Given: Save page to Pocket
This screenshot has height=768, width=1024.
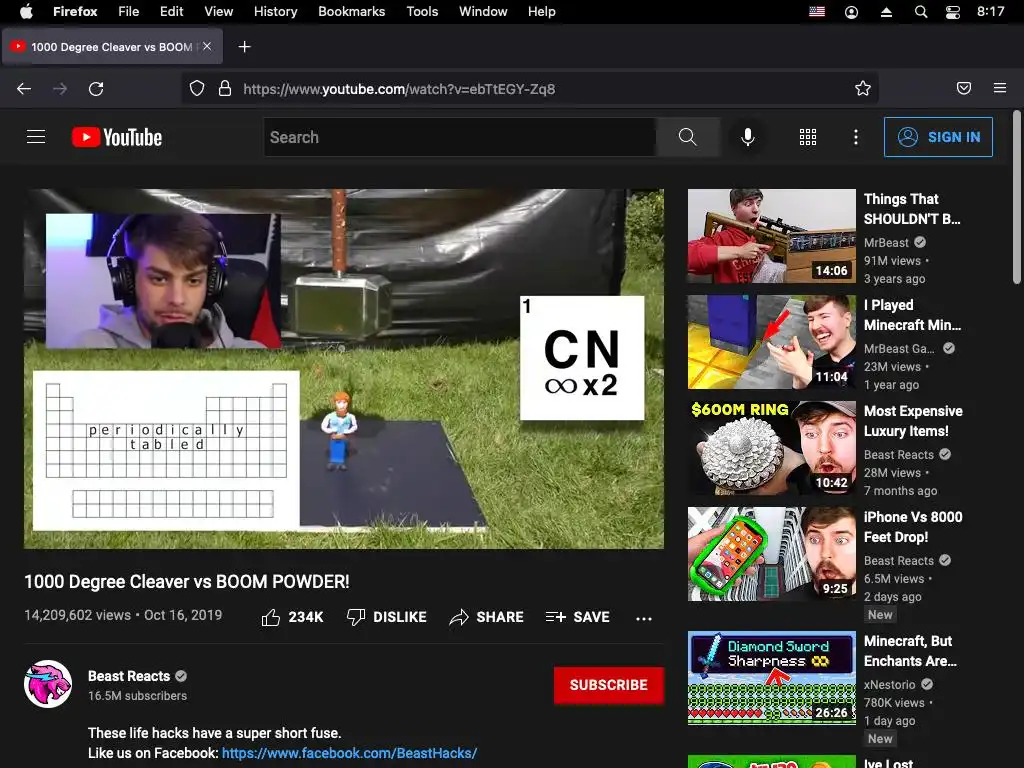Looking at the screenshot, I should point(964,88).
